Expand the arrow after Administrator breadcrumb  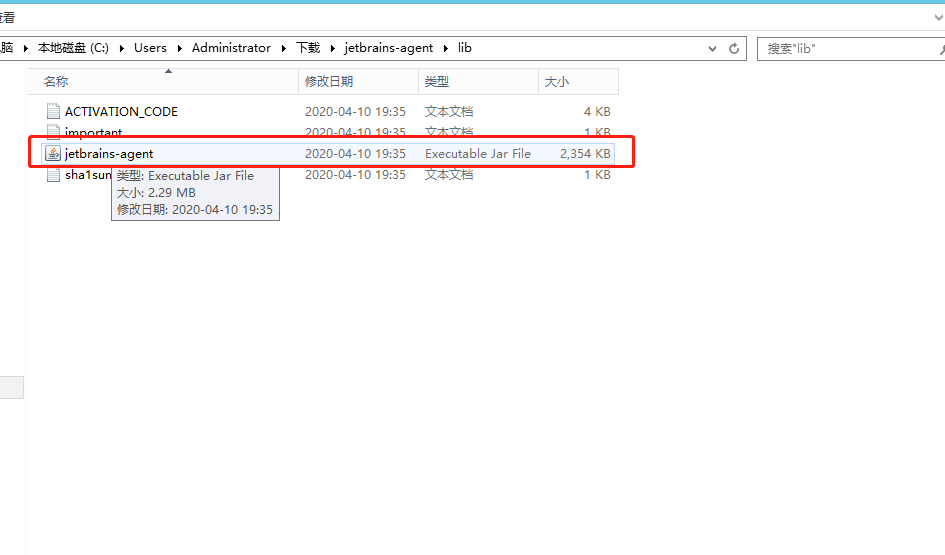(x=283, y=48)
